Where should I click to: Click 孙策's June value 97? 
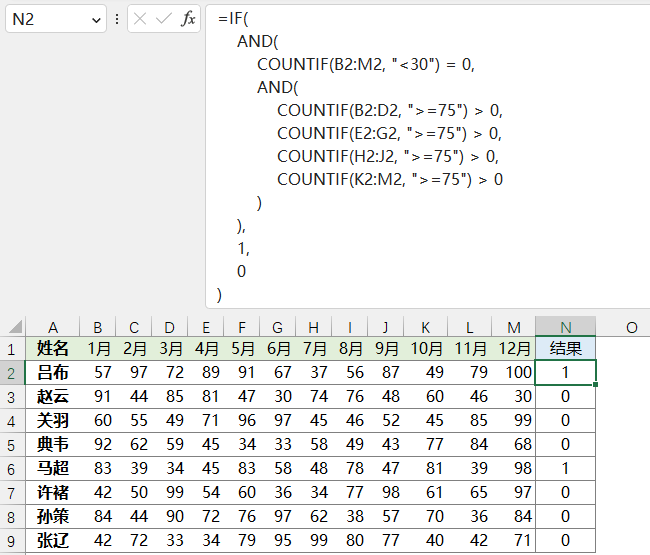(x=277, y=517)
